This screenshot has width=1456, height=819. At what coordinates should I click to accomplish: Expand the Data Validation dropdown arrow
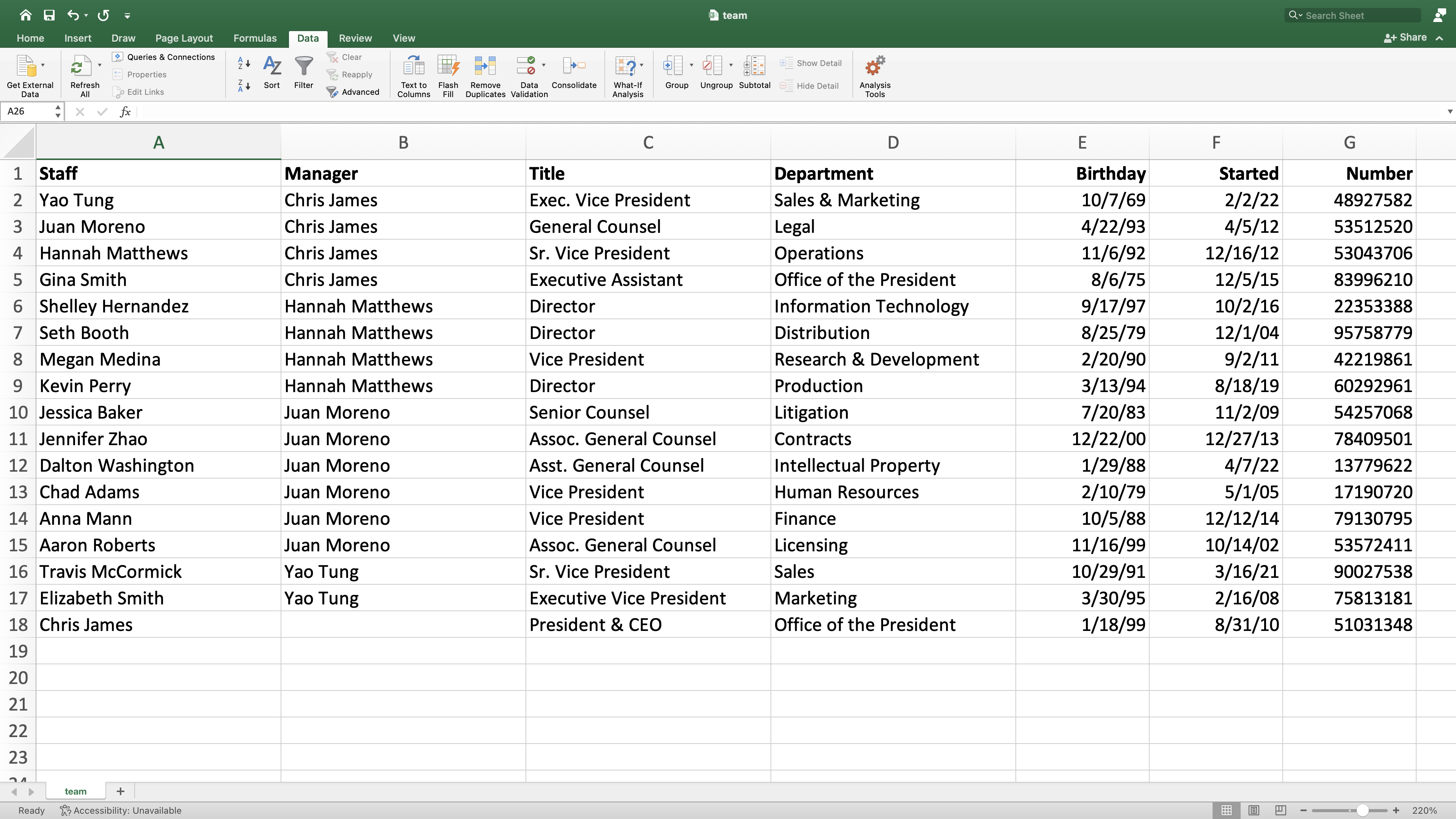(x=544, y=66)
